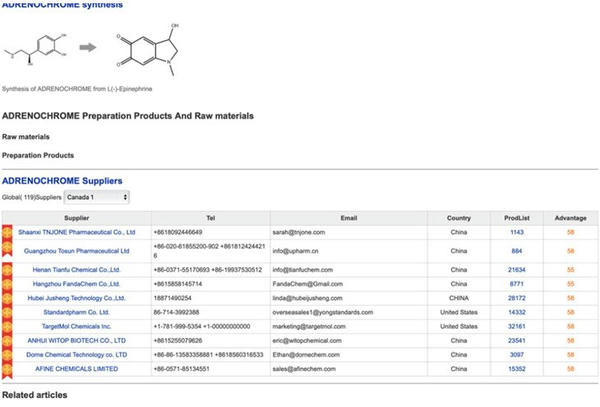Click the Preparation Products label
This screenshot has width=600, height=407.
point(38,155)
